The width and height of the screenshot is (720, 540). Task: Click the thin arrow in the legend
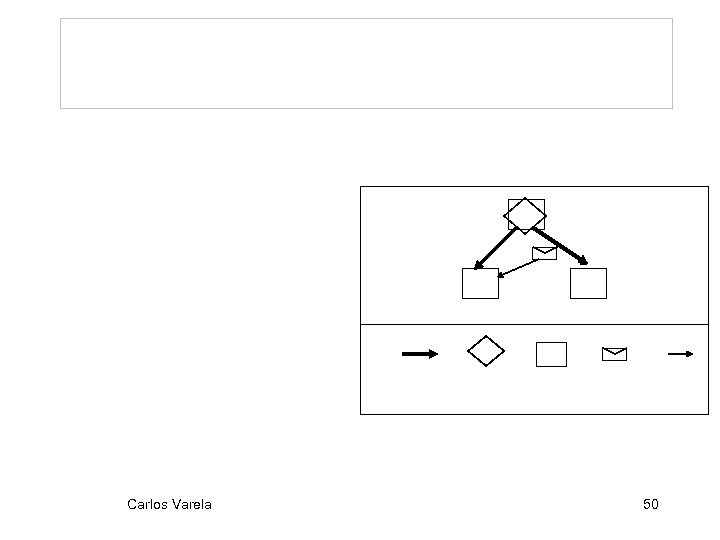(680, 354)
